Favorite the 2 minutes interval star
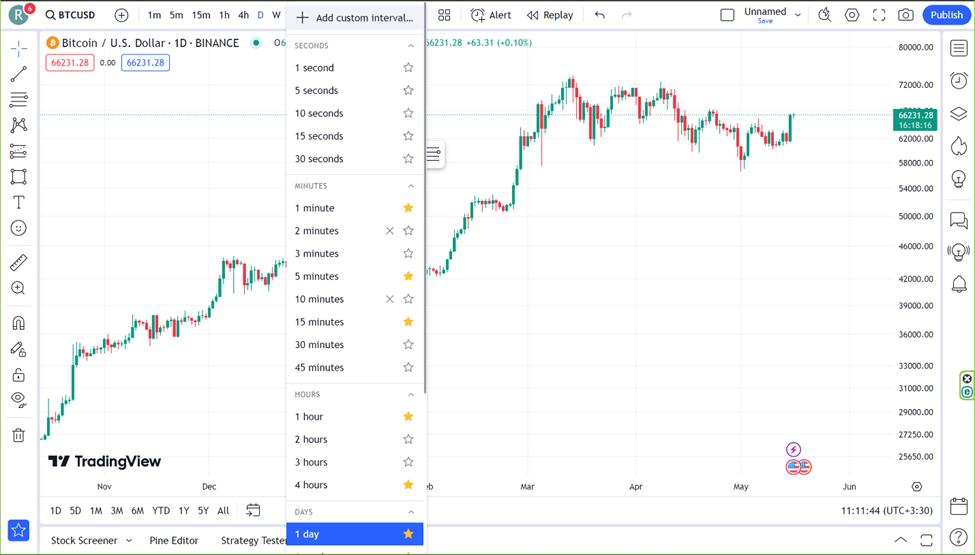The height and width of the screenshot is (555, 975). click(409, 231)
